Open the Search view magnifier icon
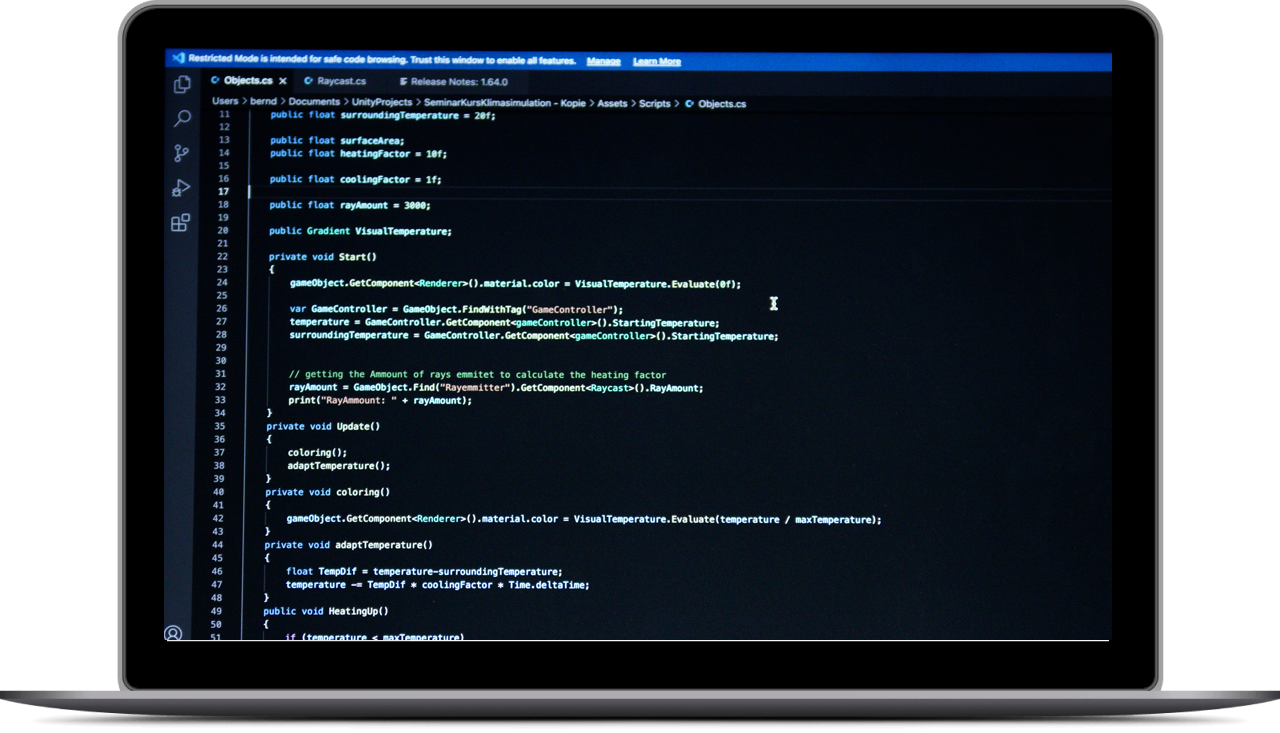 pos(182,119)
